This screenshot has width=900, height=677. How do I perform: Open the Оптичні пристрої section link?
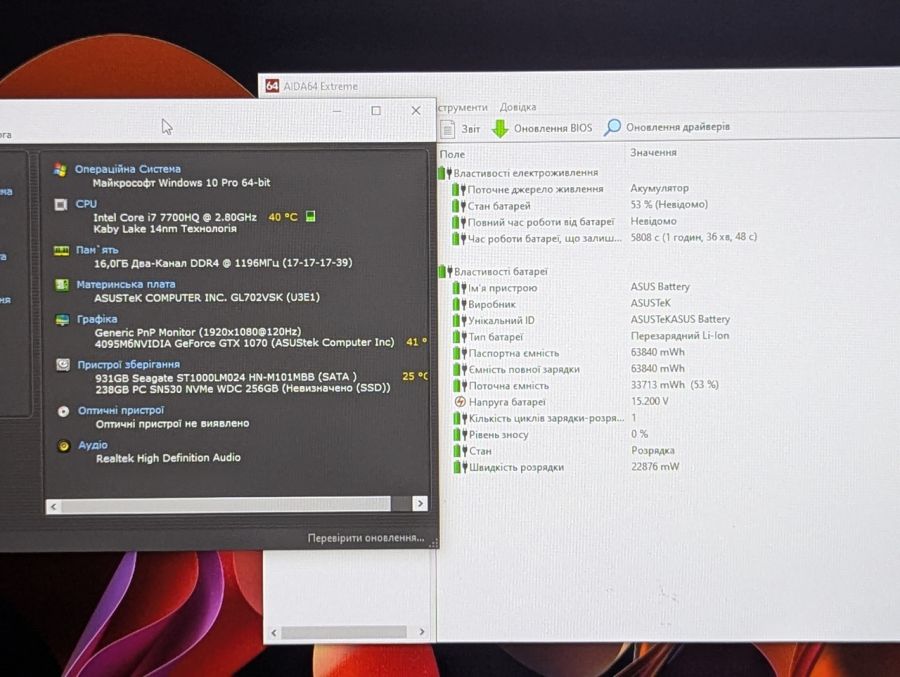pyautogui.click(x=121, y=411)
